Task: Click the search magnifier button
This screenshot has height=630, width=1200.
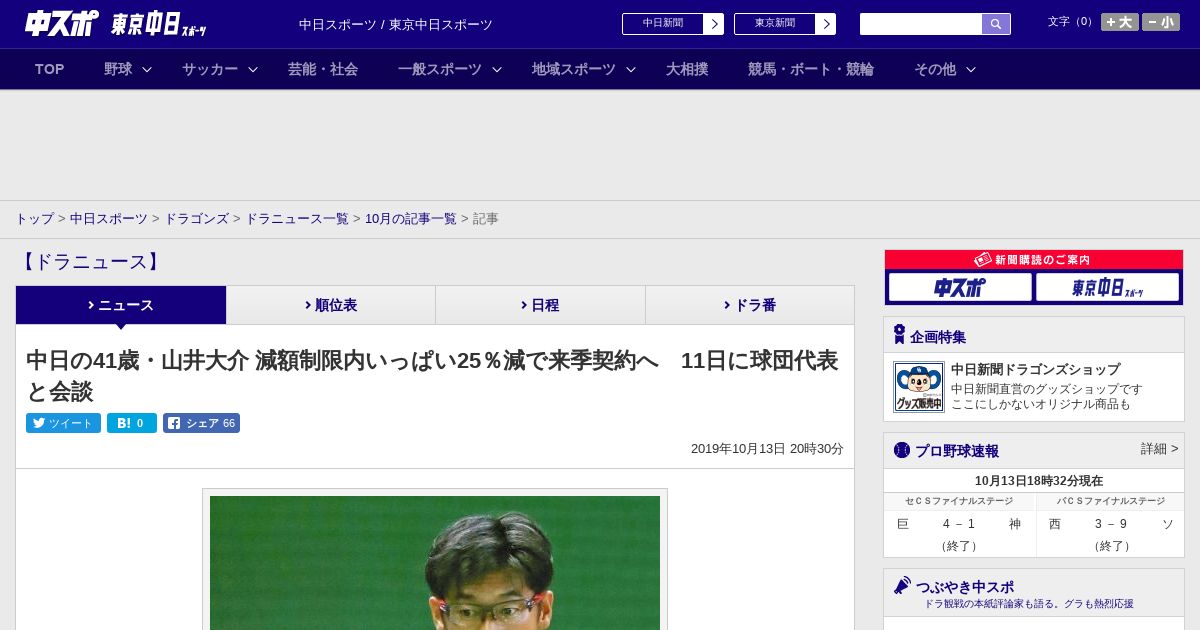Action: click(x=996, y=24)
